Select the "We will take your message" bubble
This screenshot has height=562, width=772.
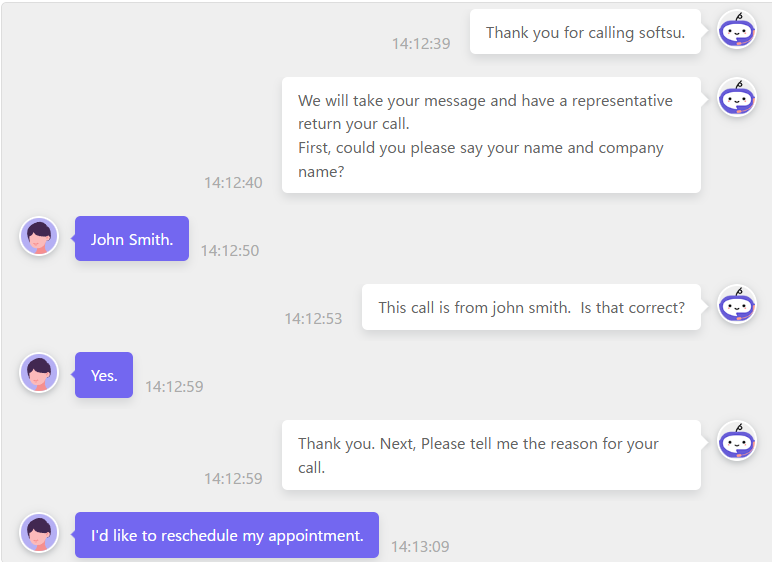pos(491,135)
